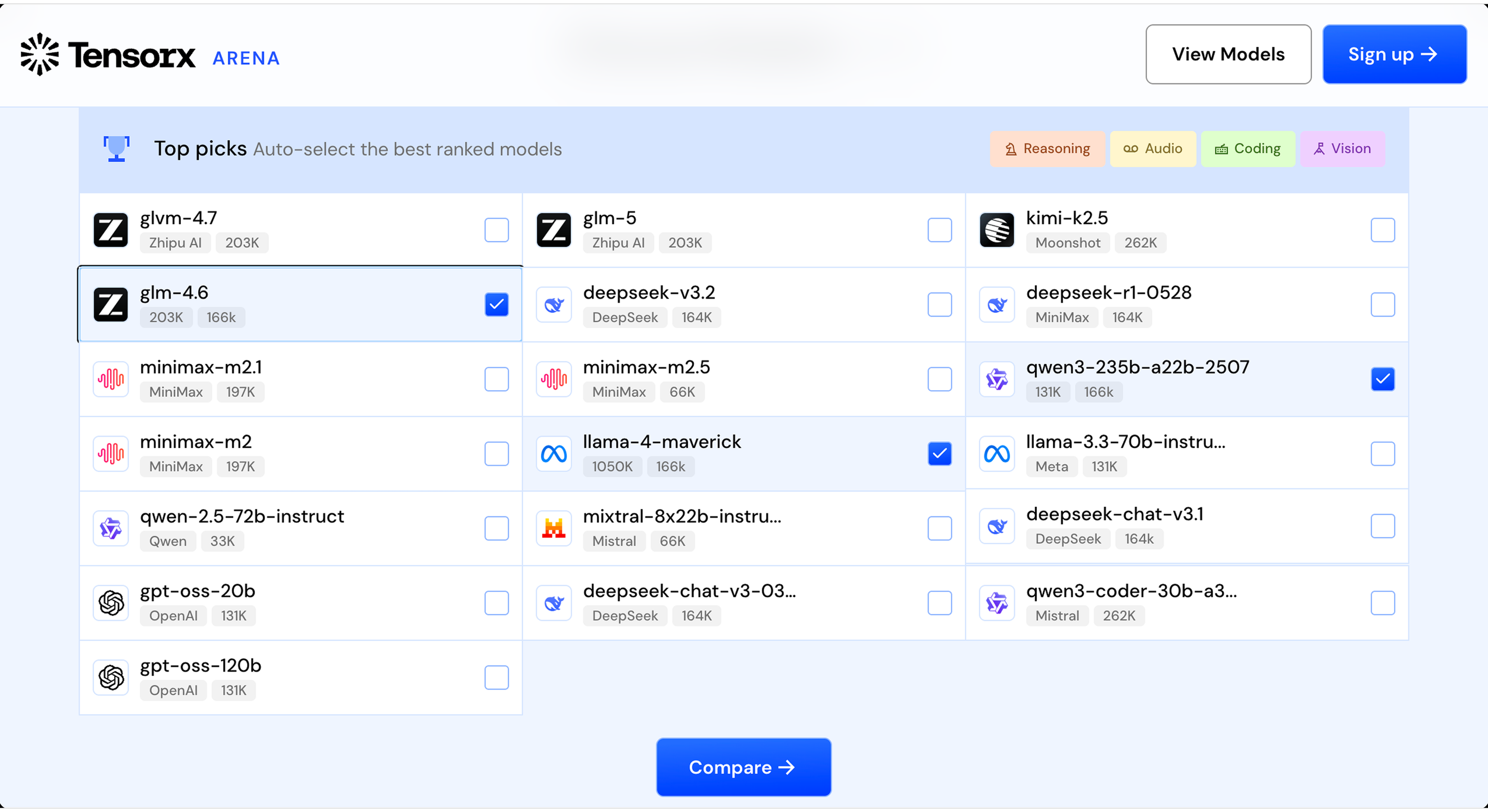Click the Moonshot provider tag
This screenshot has width=1488, height=812.
point(1068,243)
